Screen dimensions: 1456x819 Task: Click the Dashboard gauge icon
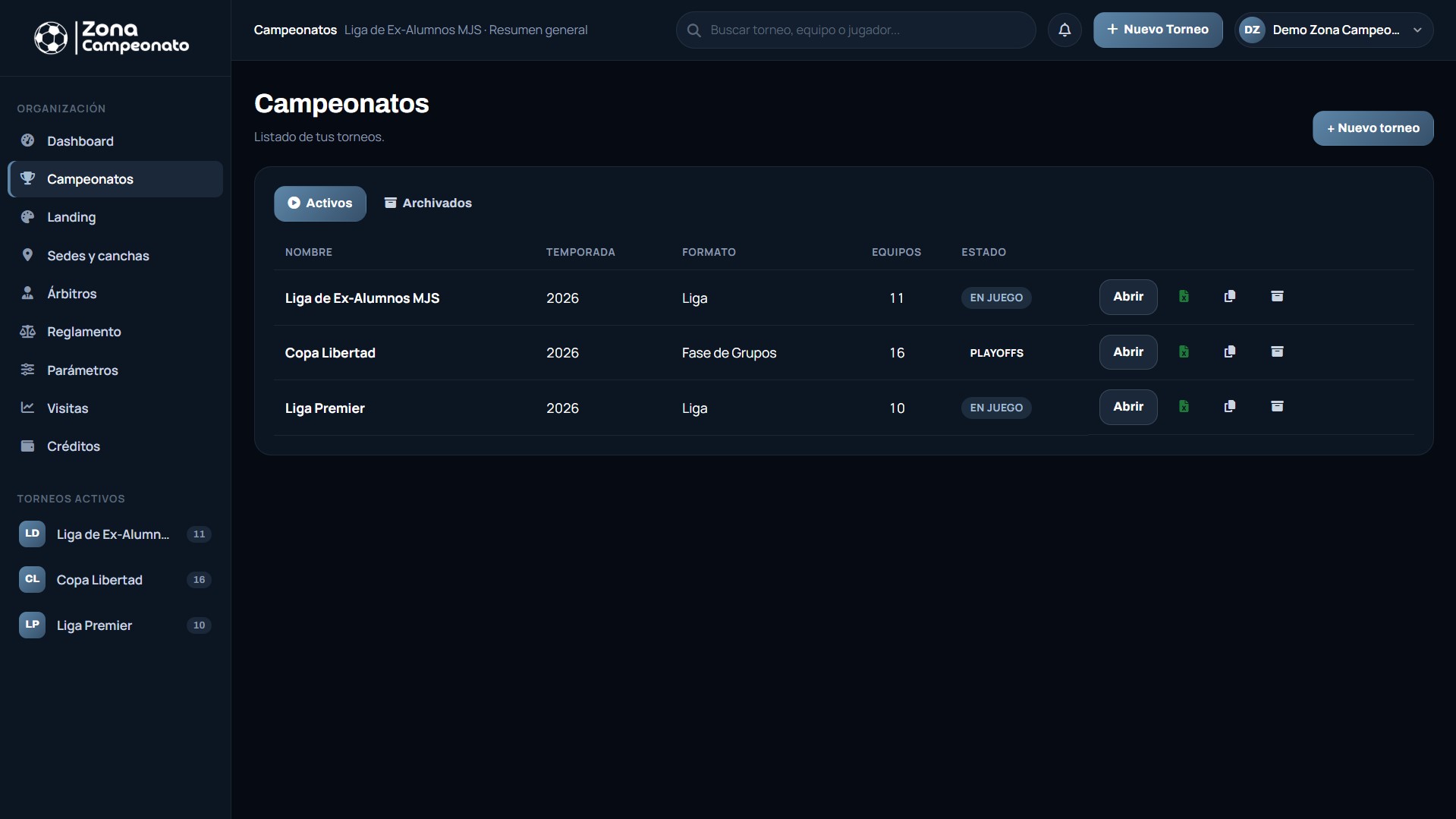click(28, 140)
